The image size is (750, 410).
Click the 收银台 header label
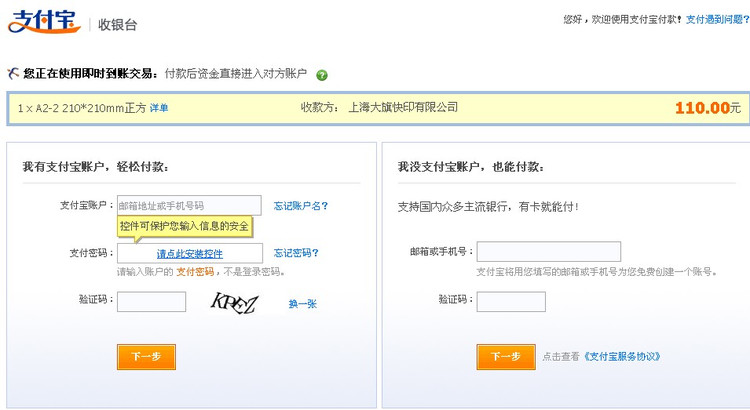pos(118,25)
